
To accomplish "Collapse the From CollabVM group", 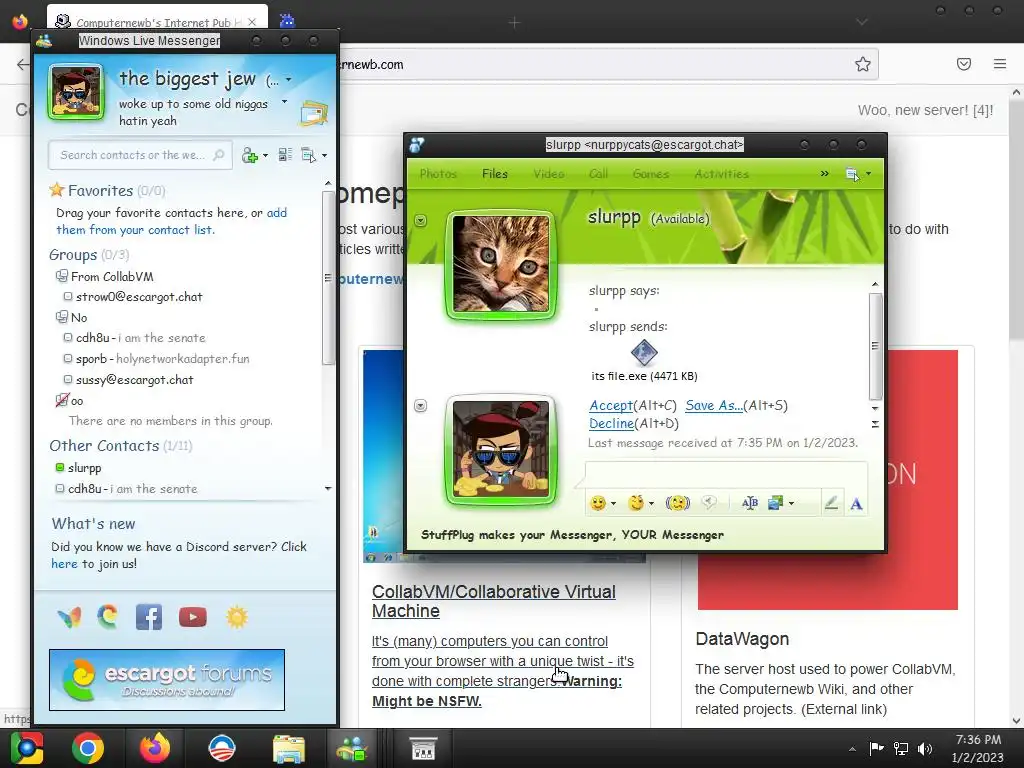I will (61, 276).
